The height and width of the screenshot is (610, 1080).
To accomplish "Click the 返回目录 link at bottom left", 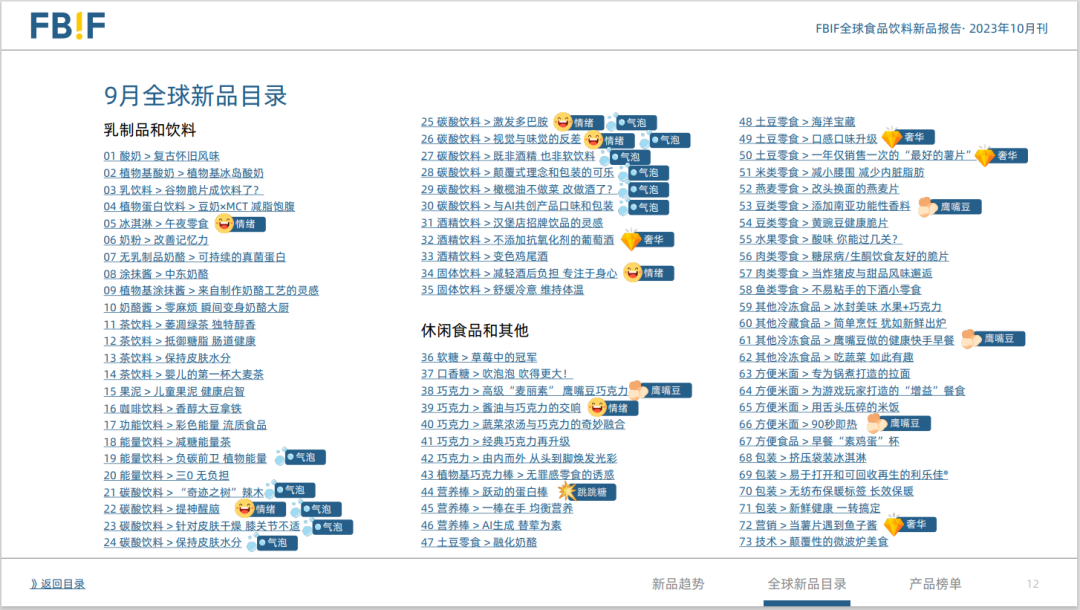I will point(58,584).
